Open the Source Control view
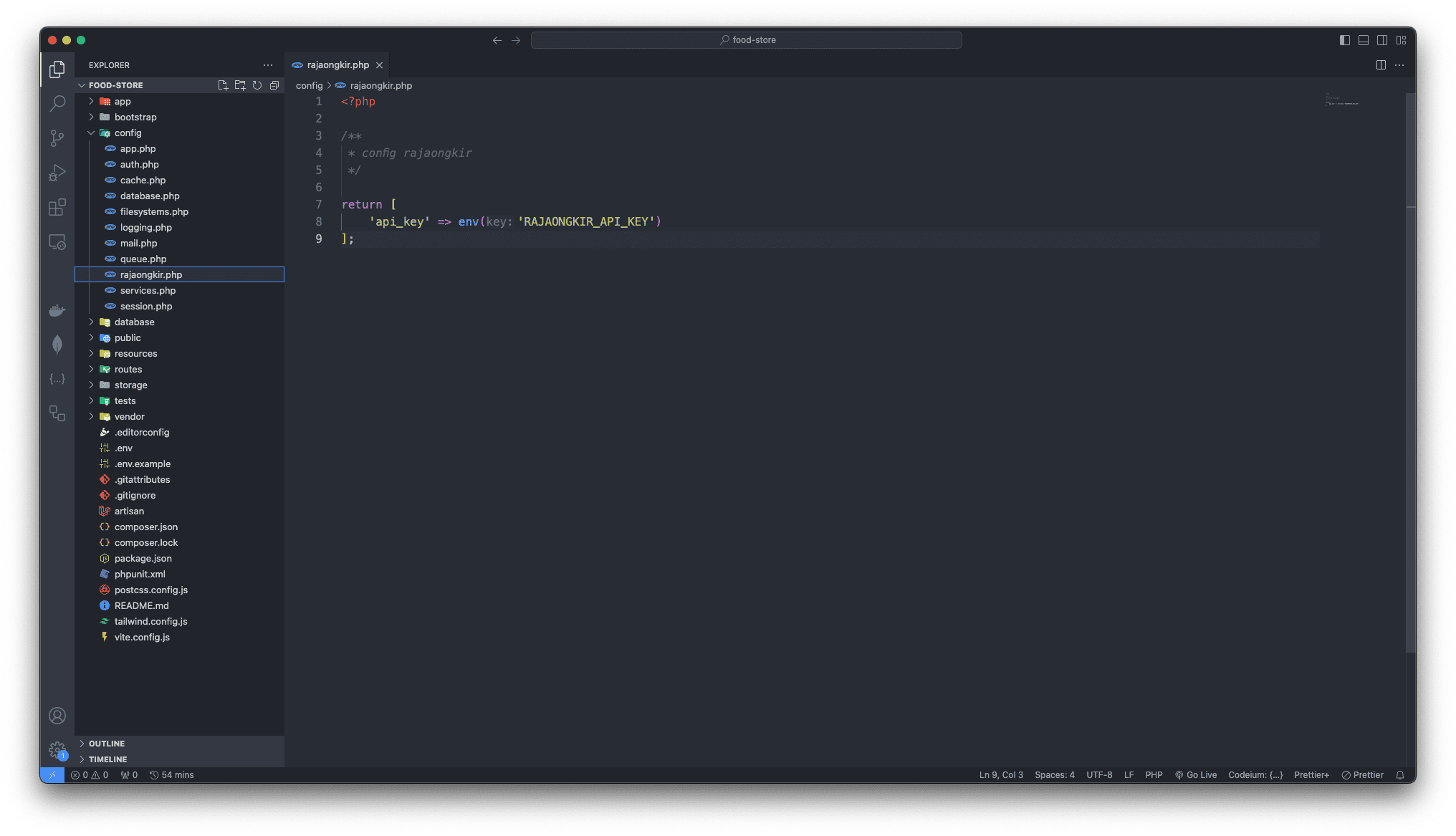The image size is (1456, 836). pyautogui.click(x=57, y=138)
